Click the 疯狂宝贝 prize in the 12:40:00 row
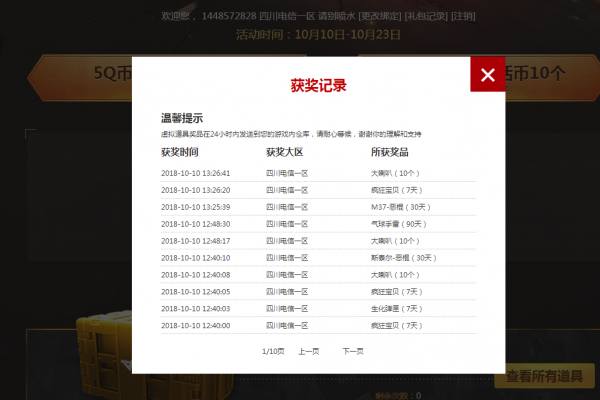 click(x=396, y=326)
